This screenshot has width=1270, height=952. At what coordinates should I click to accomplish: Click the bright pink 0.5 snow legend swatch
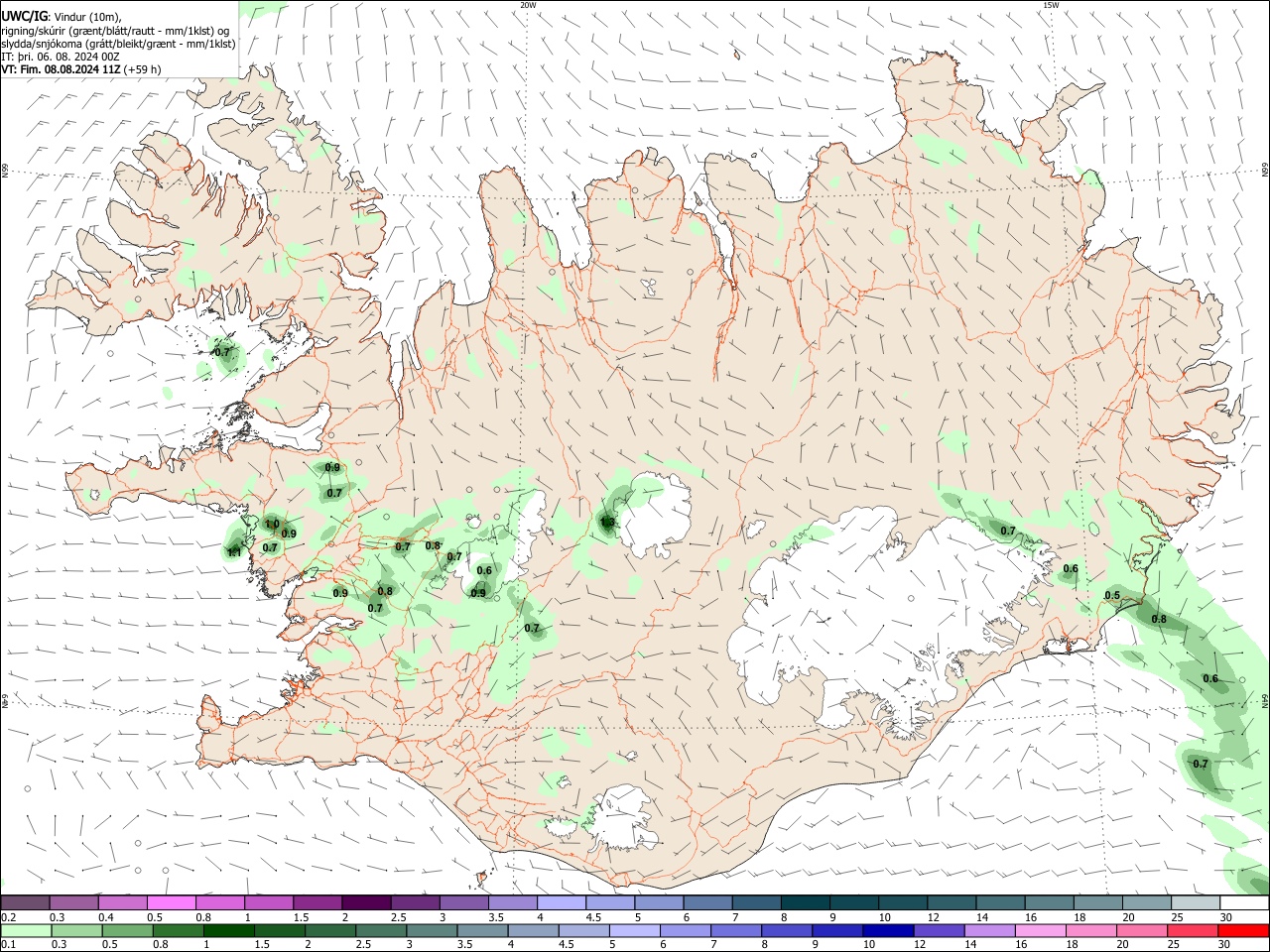pos(171,902)
